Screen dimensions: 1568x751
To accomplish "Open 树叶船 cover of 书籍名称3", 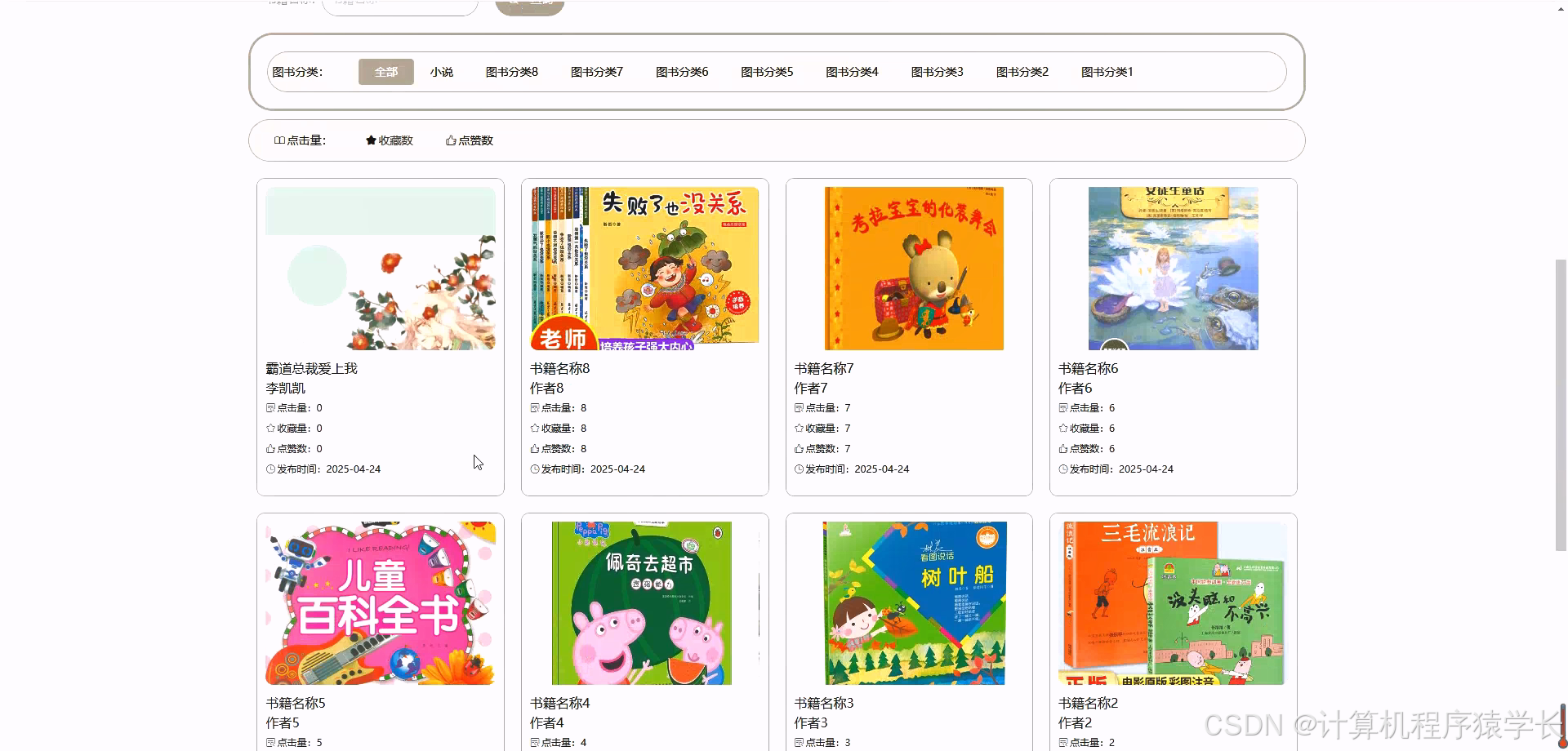I will pos(915,603).
